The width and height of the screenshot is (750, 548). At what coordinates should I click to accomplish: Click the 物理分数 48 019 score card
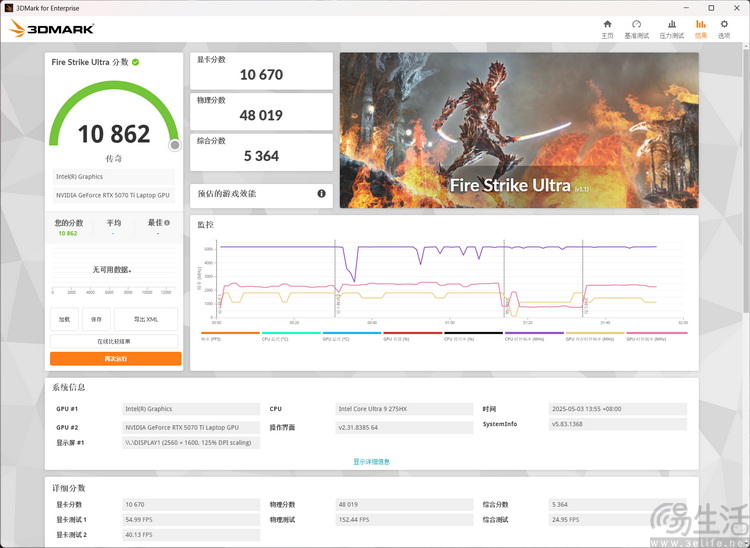[x=261, y=111]
